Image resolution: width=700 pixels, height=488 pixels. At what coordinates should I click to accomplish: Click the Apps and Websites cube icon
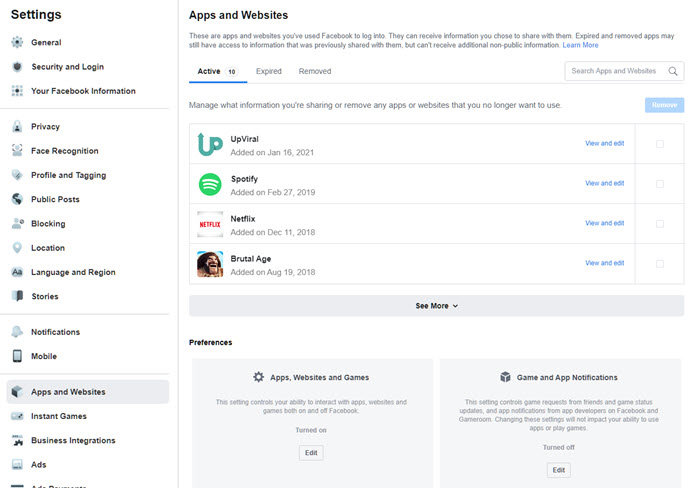17,392
